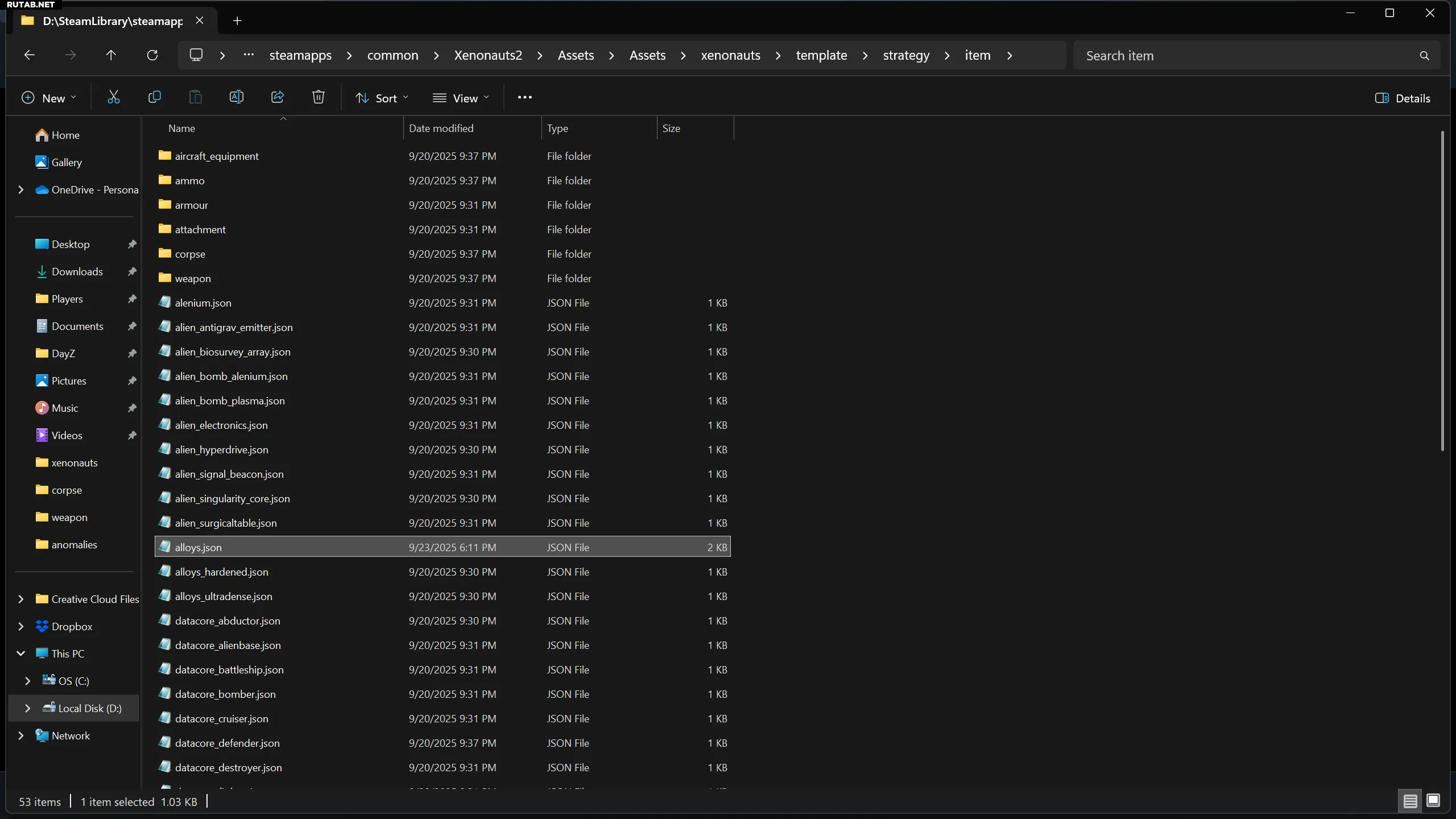Click the Share icon in toolbar
This screenshot has width=1456, height=819.
coord(277,98)
